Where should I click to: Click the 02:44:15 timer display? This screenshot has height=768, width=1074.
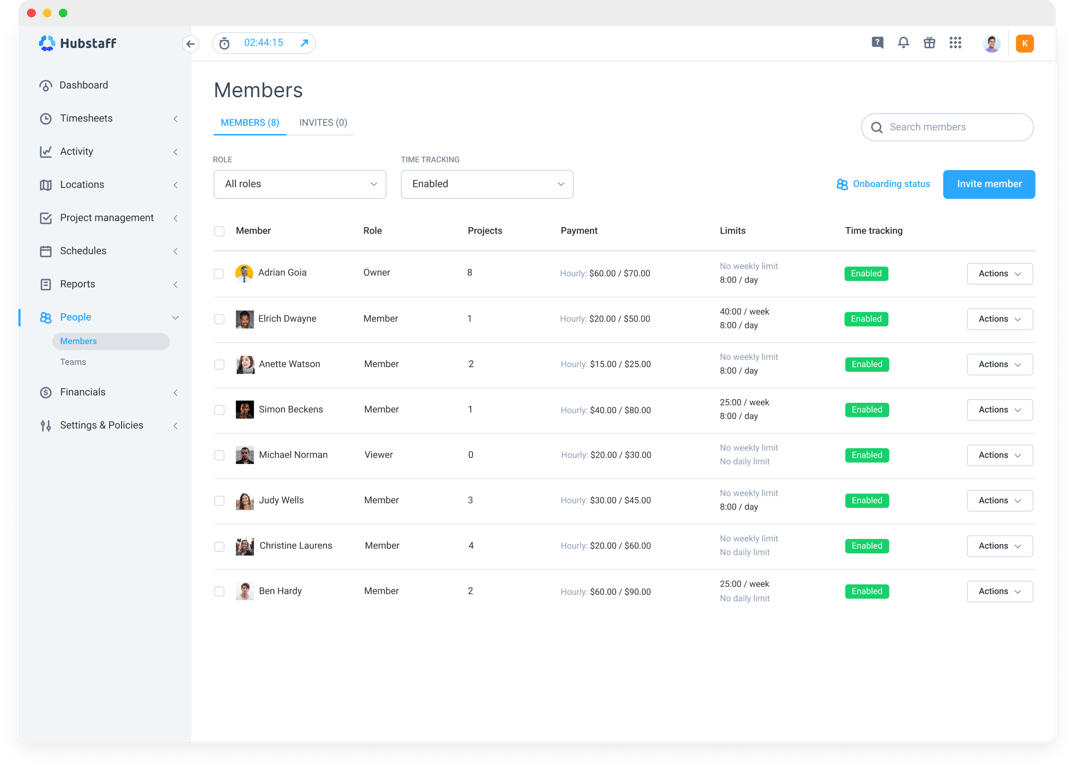click(x=264, y=42)
